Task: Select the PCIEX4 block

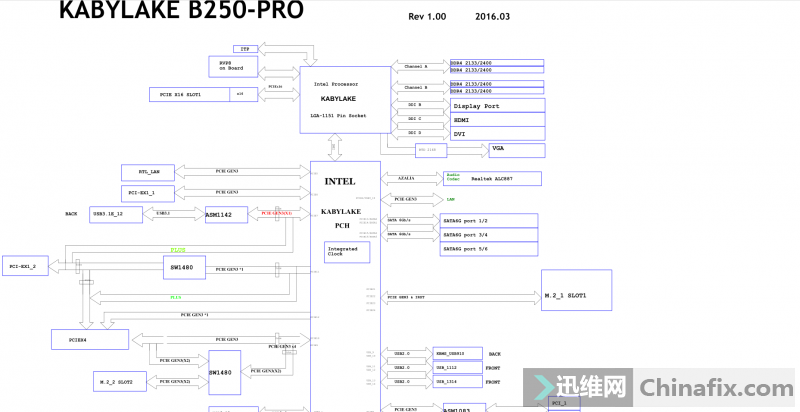Action: (90, 340)
